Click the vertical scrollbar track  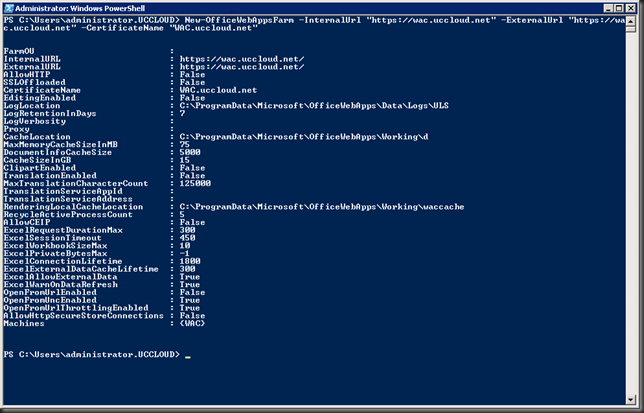click(x=631, y=213)
